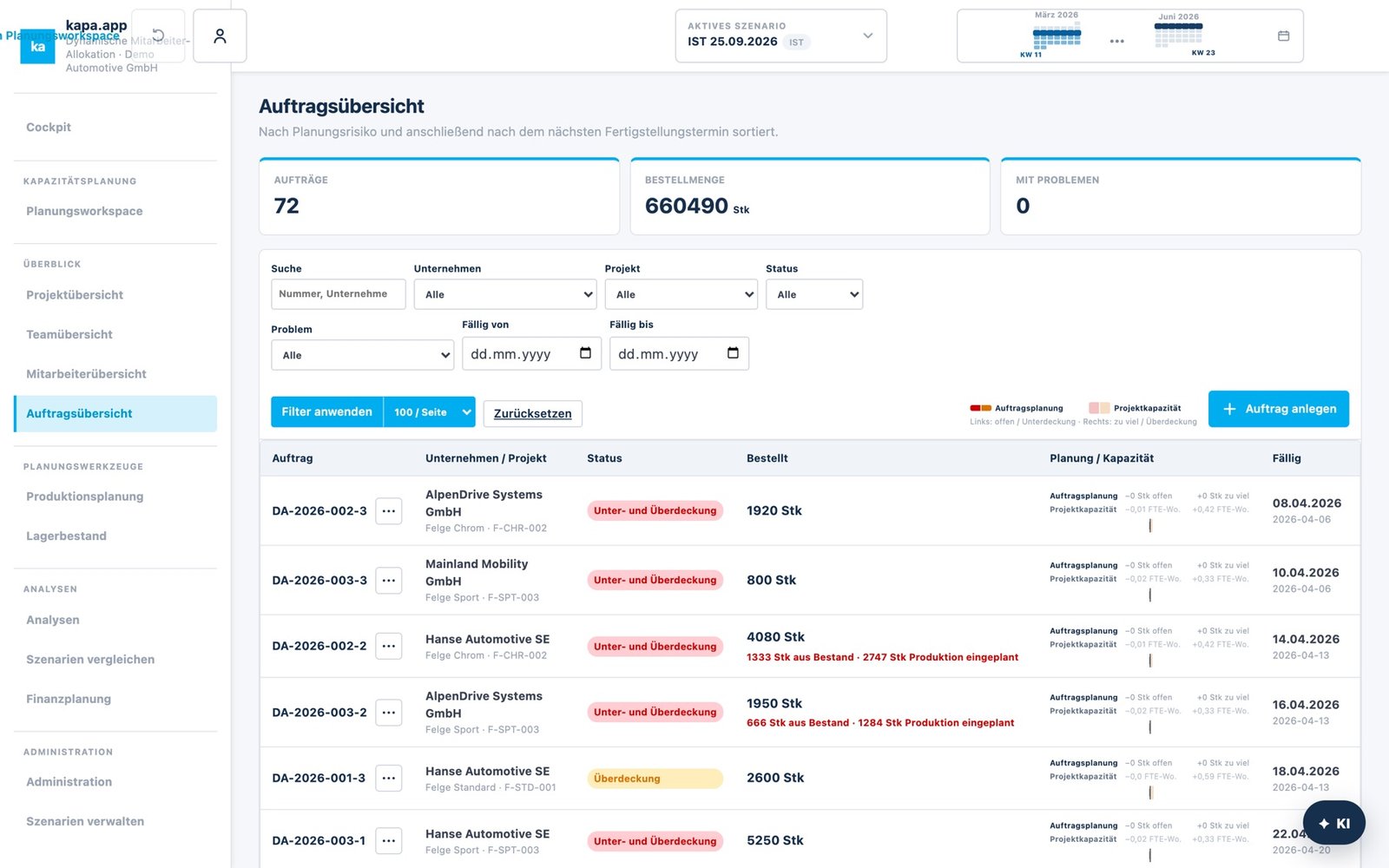
Task: Open the Fällig von date picker icon
Action: pos(585,352)
